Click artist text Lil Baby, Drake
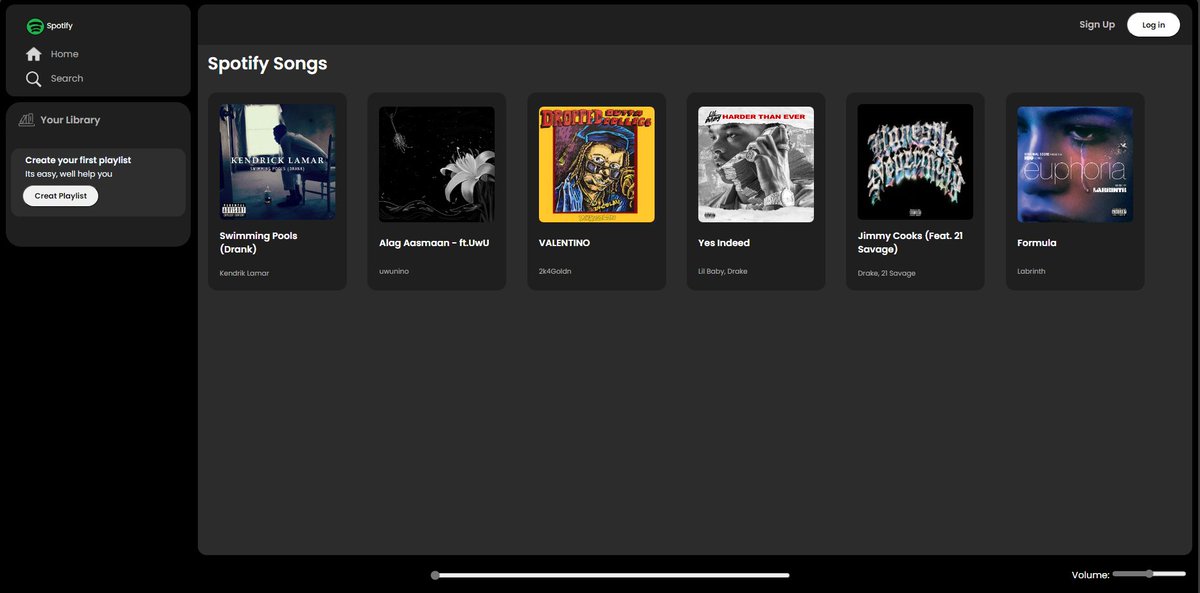This screenshot has height=593, width=1200. click(x=723, y=271)
